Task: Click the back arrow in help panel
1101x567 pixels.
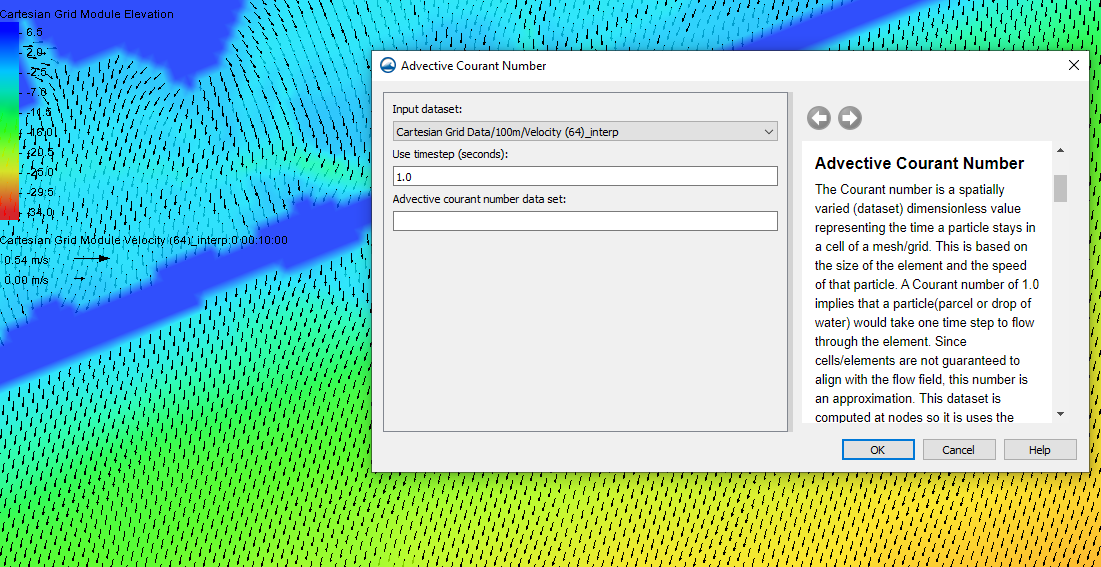Action: click(x=819, y=118)
